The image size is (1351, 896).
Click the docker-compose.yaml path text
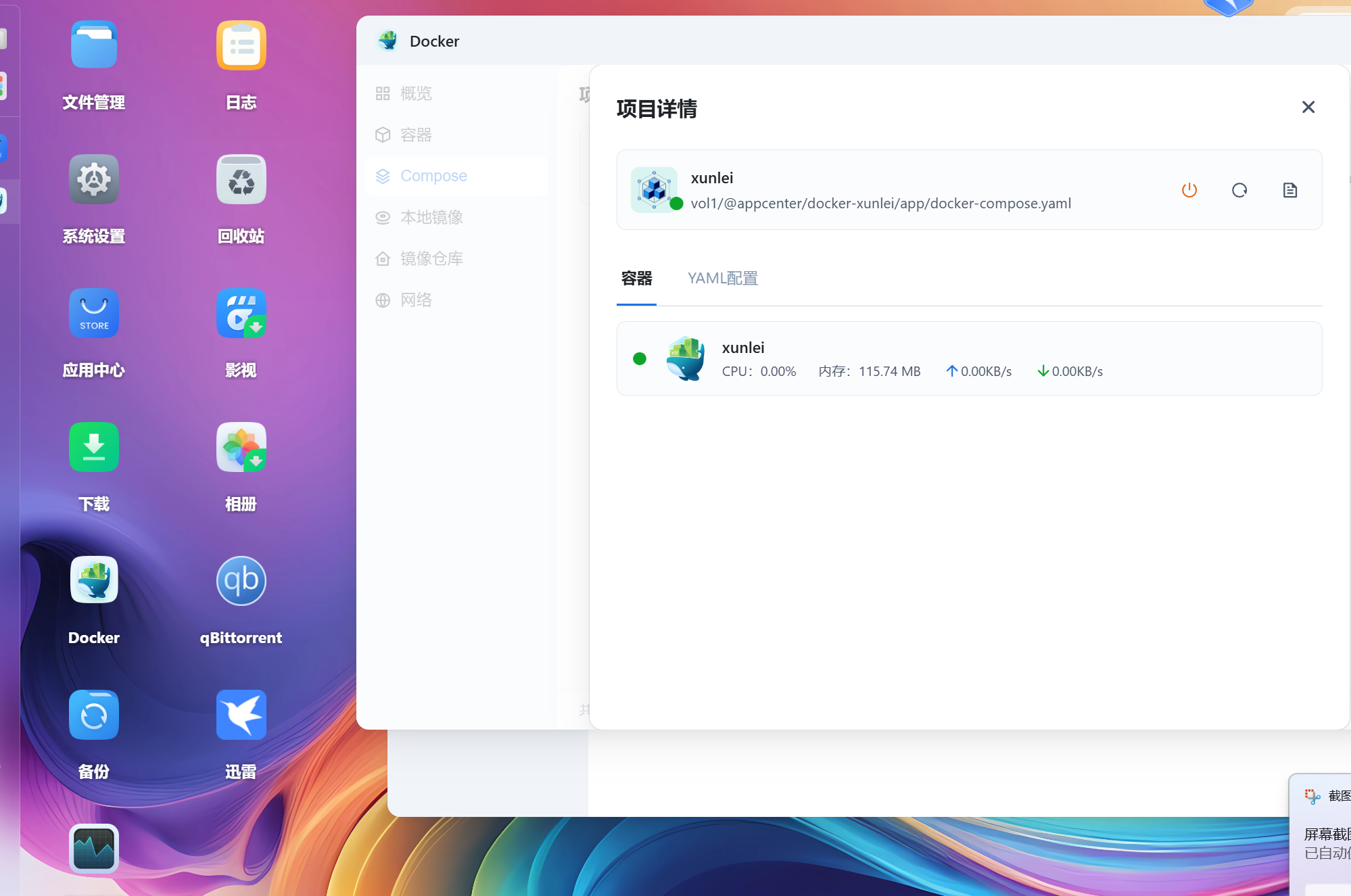[x=881, y=204]
